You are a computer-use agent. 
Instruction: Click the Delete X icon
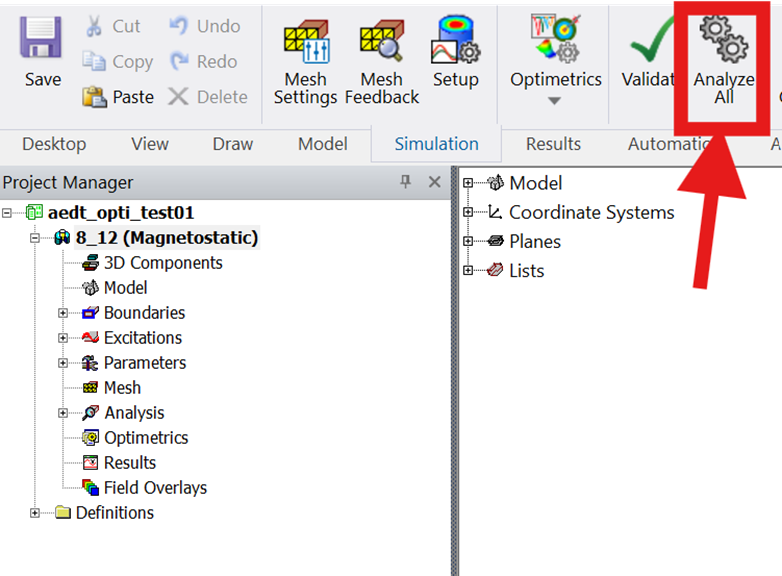click(x=178, y=96)
